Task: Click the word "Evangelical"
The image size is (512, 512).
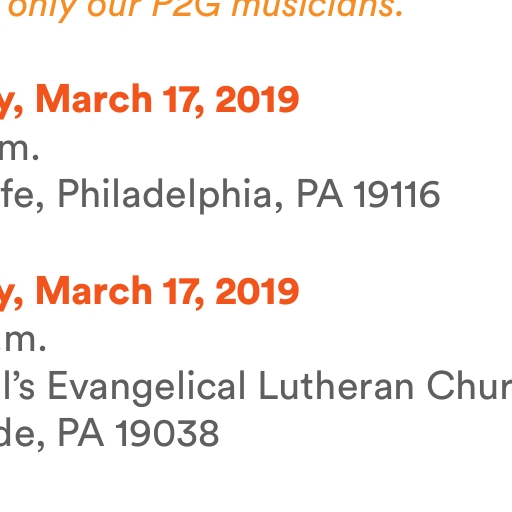Action: pos(147,388)
